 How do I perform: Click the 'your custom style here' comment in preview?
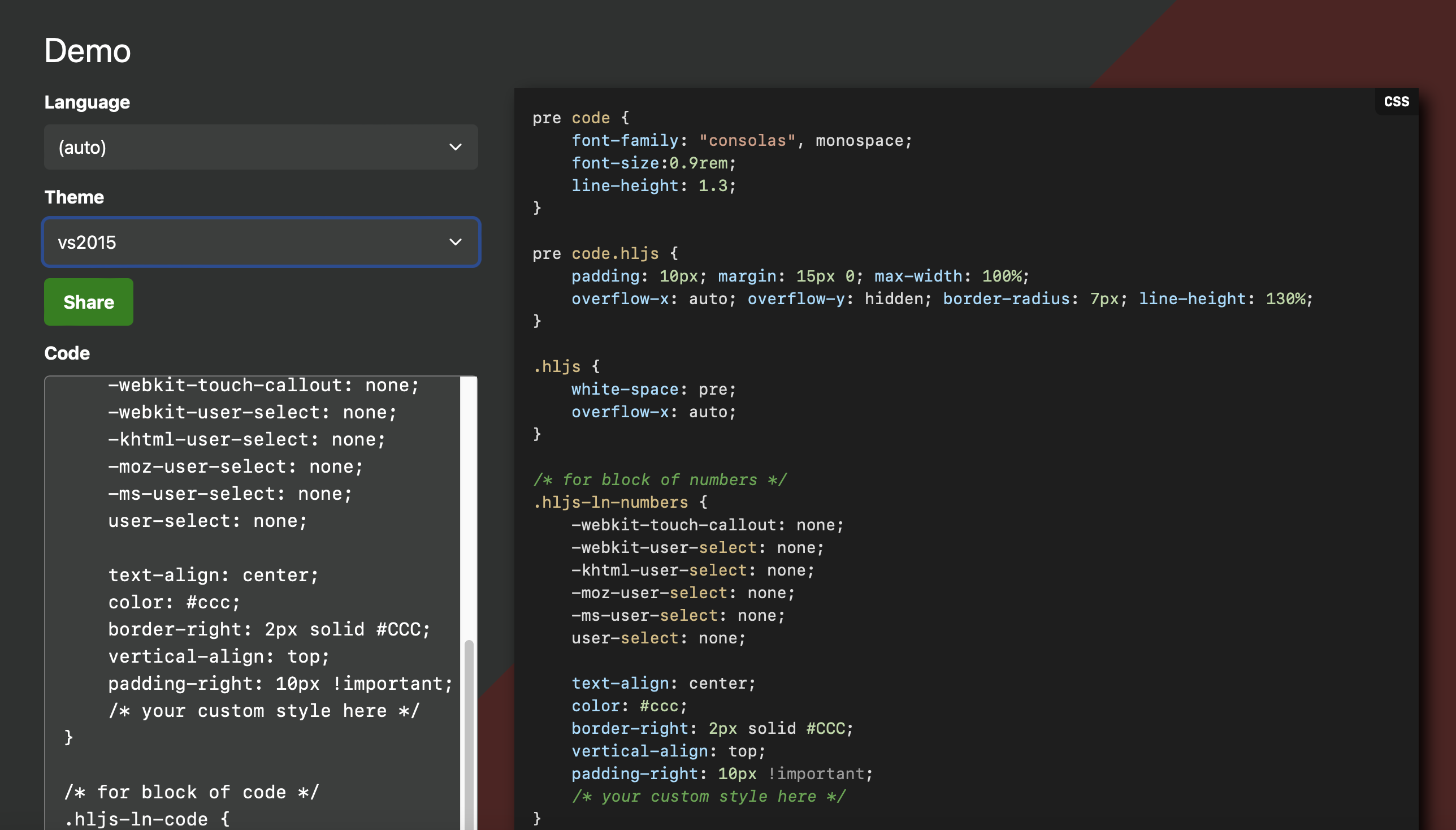pyautogui.click(x=708, y=796)
